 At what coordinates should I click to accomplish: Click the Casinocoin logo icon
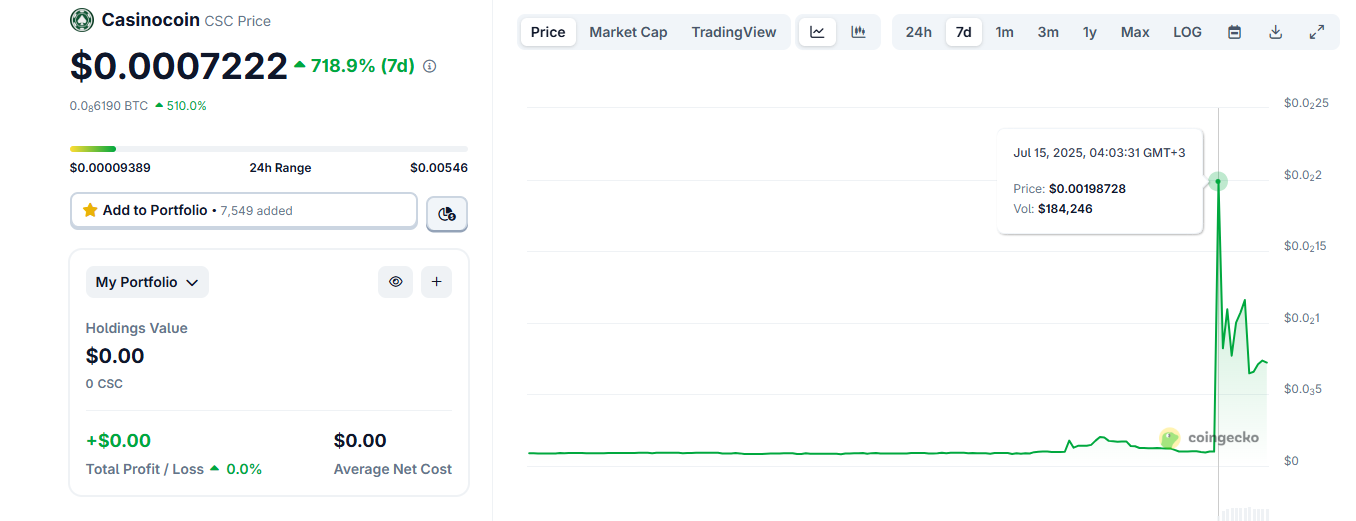82,20
